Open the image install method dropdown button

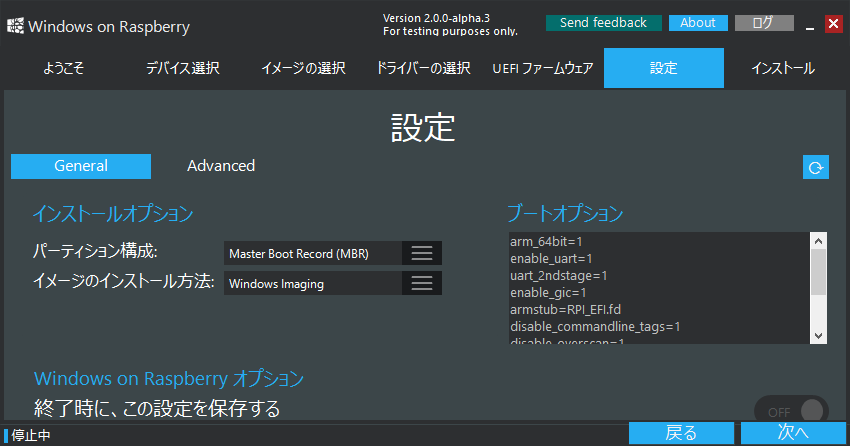point(422,283)
